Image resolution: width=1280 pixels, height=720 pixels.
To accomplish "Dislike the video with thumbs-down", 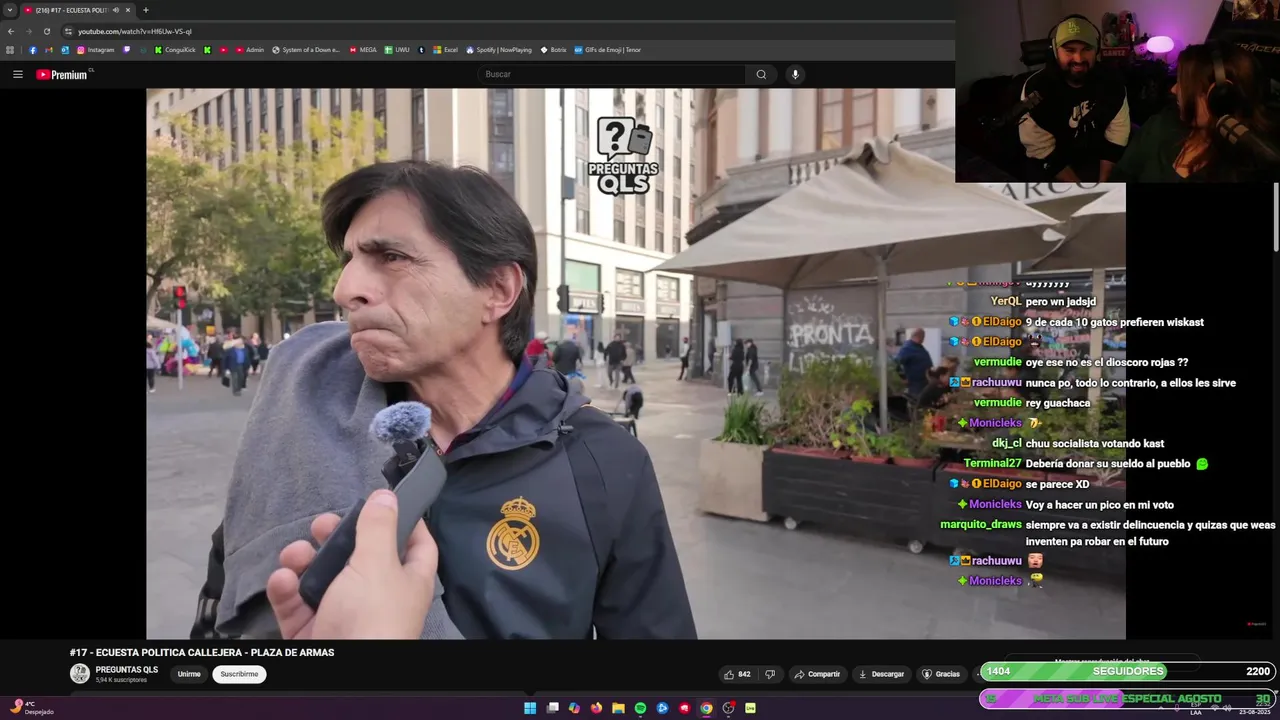I will (x=770, y=674).
